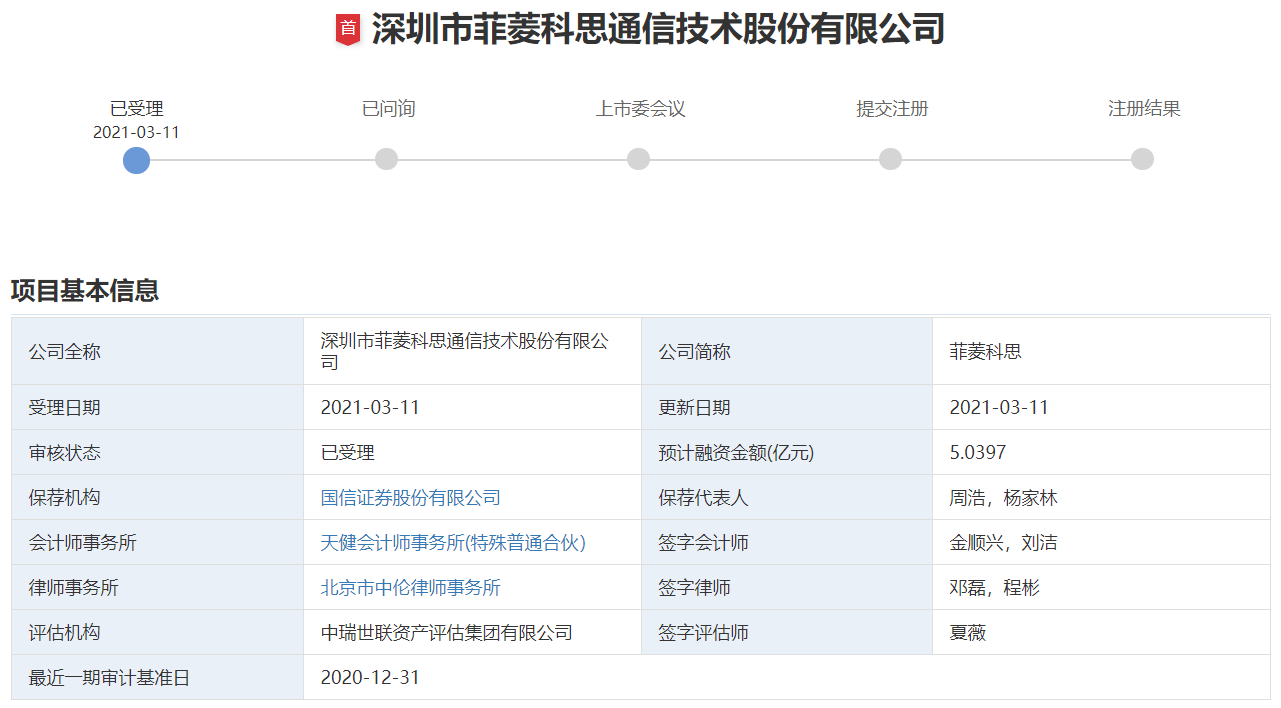Click the 提交注册 stage heading
1281x708 pixels.
(x=891, y=109)
